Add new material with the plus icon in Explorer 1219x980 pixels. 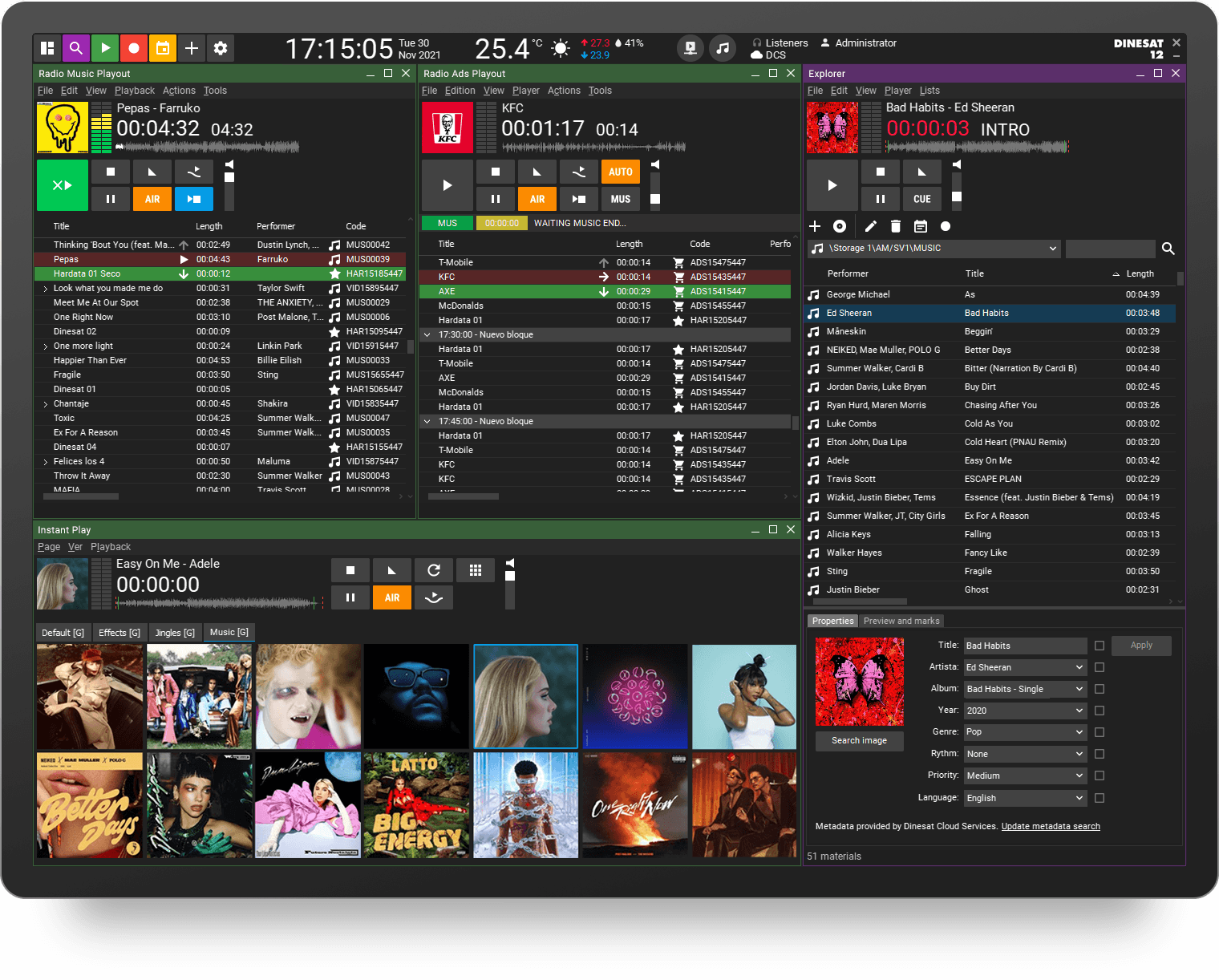pos(815,227)
